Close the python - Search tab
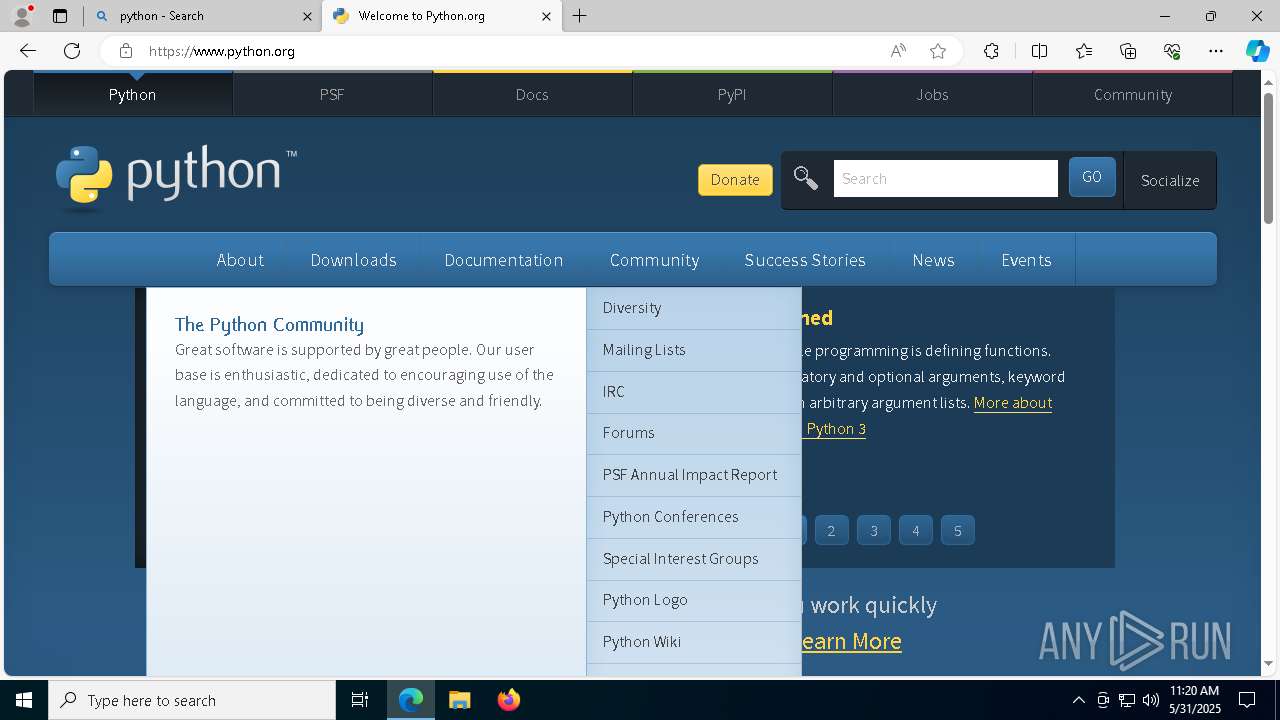1280x720 pixels. pos(307,16)
